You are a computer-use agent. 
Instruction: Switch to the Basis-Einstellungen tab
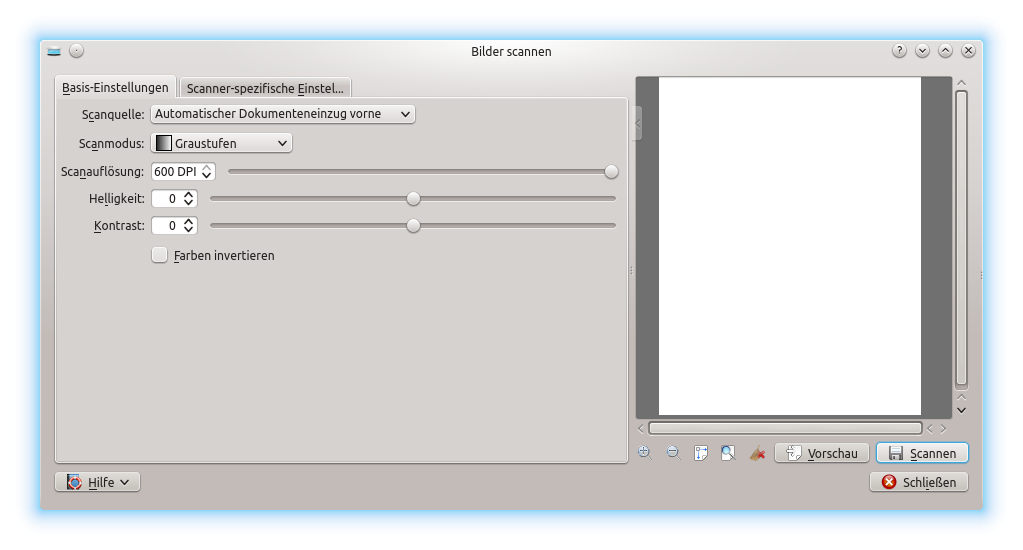[115, 87]
